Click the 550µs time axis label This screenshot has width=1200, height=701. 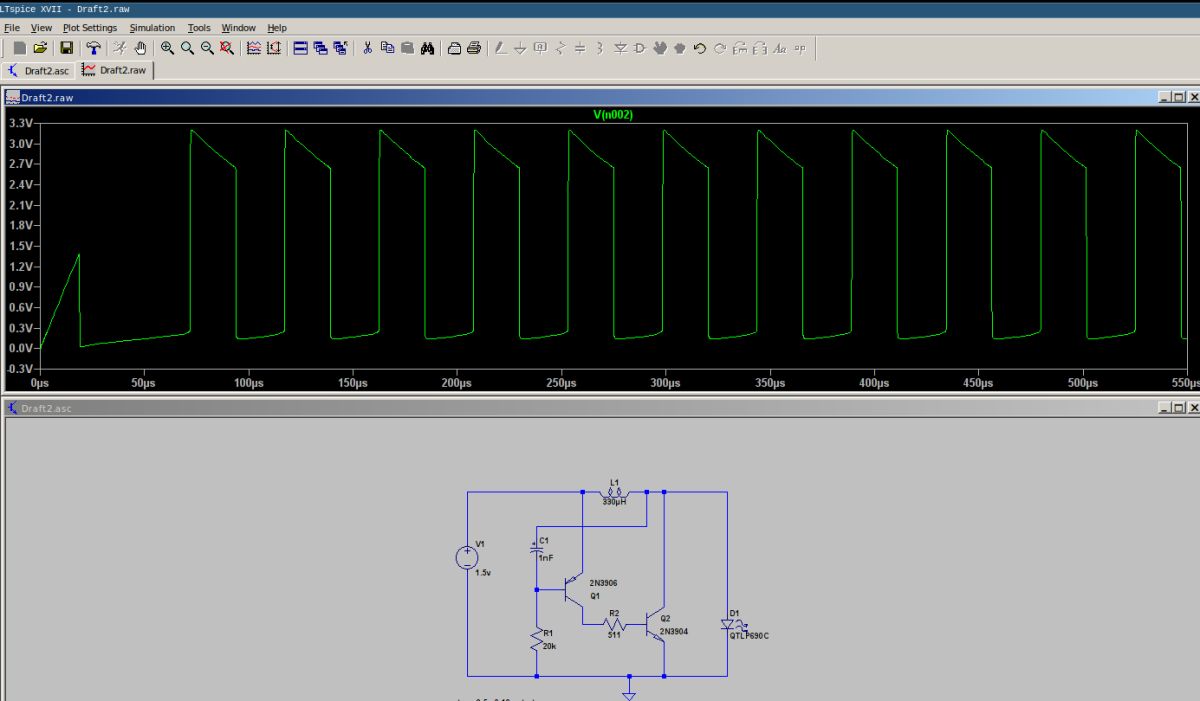[1183, 384]
